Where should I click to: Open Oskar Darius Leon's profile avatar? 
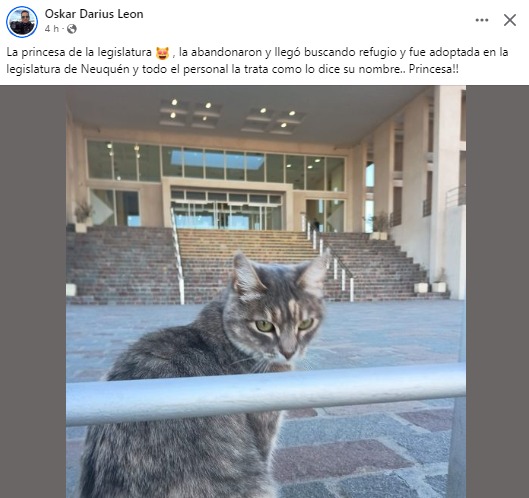pyautogui.click(x=22, y=21)
